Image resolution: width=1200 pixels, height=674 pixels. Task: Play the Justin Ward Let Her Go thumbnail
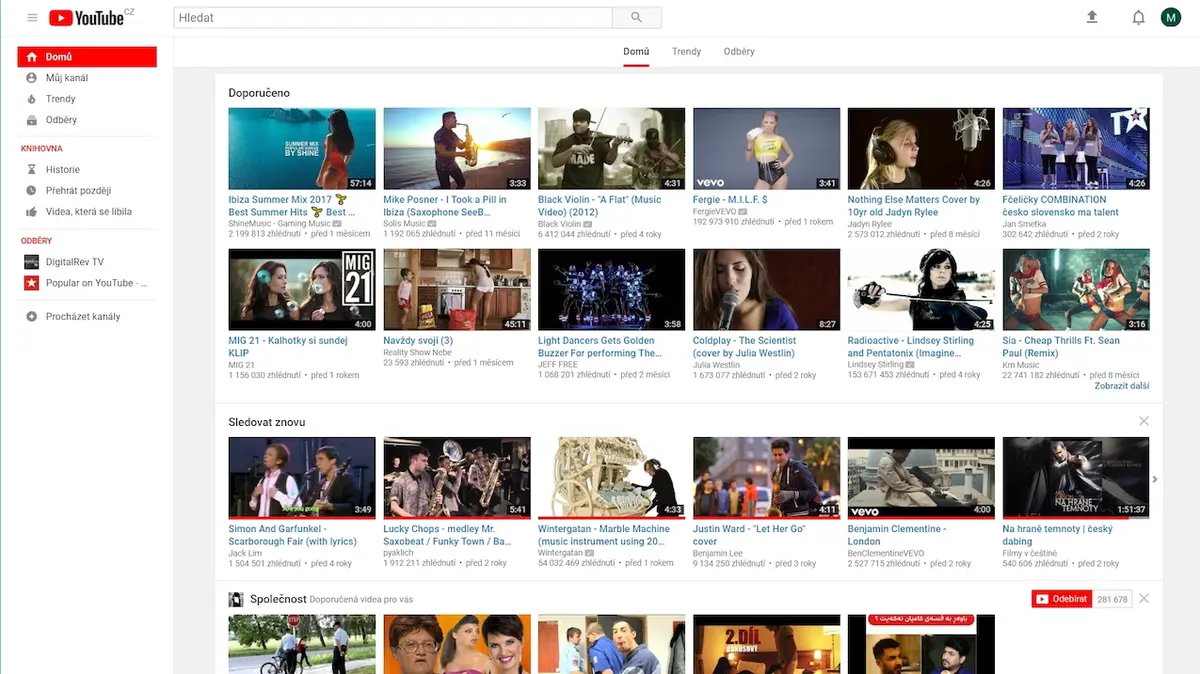tap(767, 478)
